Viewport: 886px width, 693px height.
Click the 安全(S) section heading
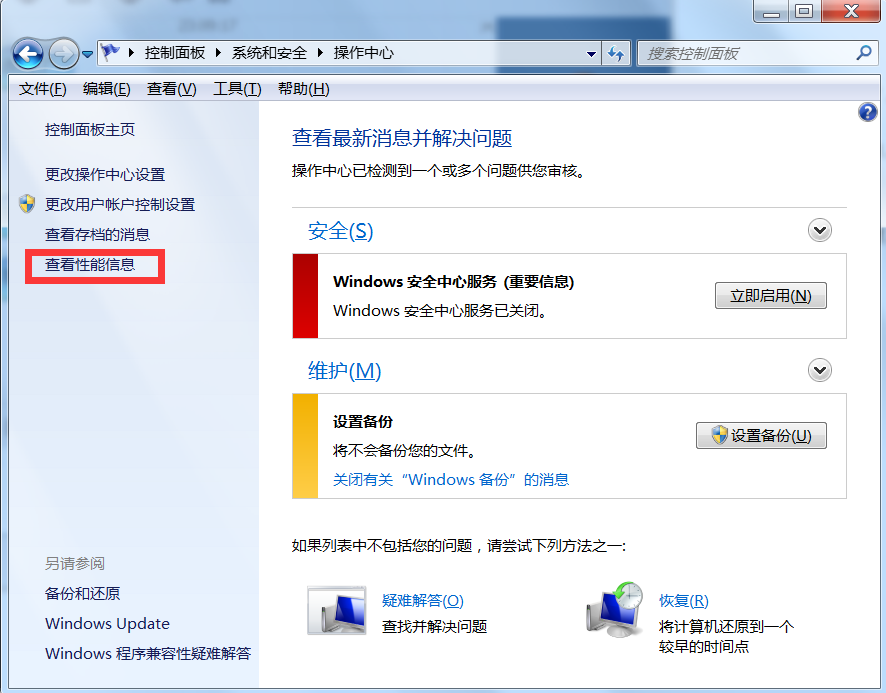[x=340, y=231]
